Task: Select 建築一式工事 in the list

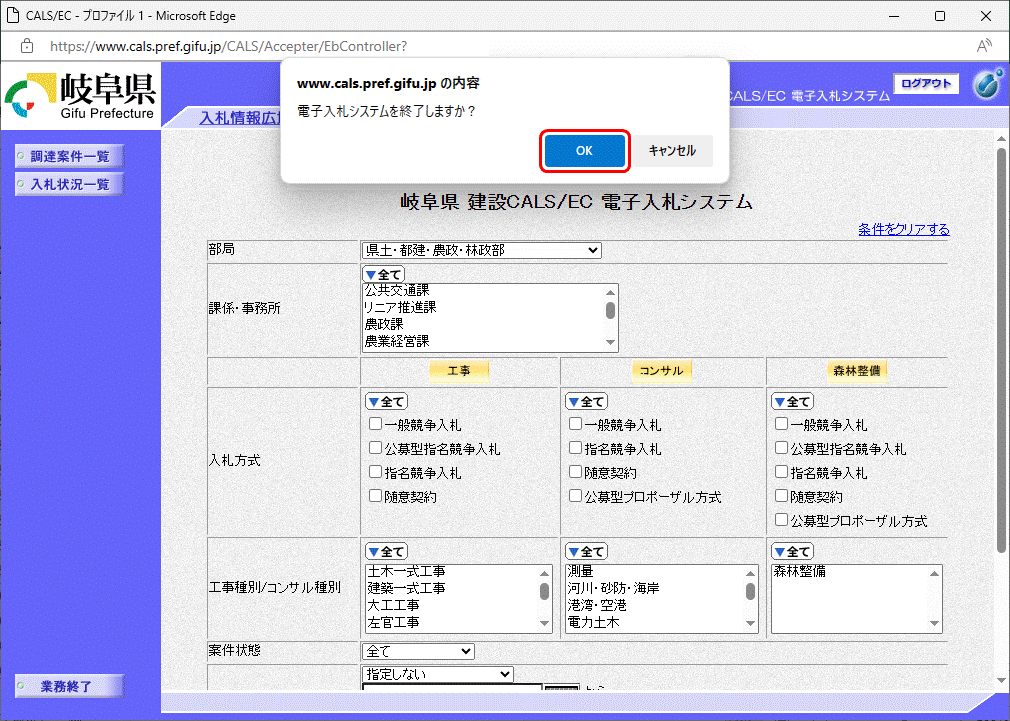Action: (x=406, y=588)
